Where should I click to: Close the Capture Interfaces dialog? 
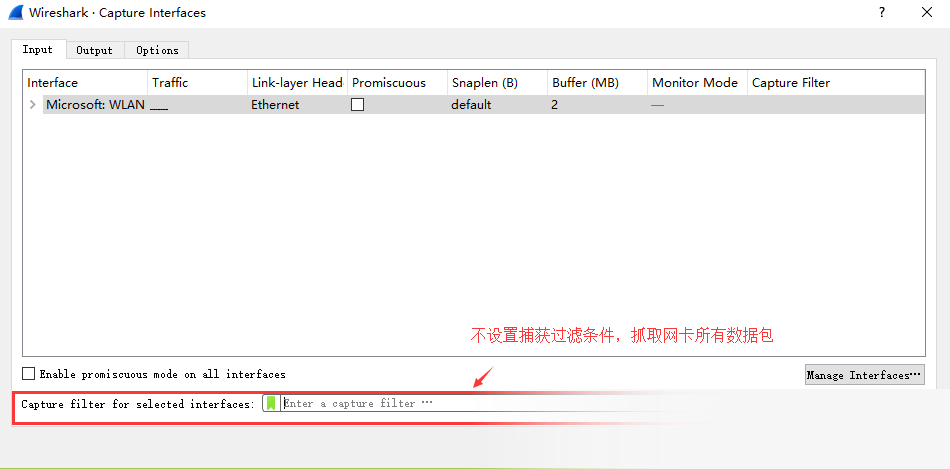[x=926, y=12]
